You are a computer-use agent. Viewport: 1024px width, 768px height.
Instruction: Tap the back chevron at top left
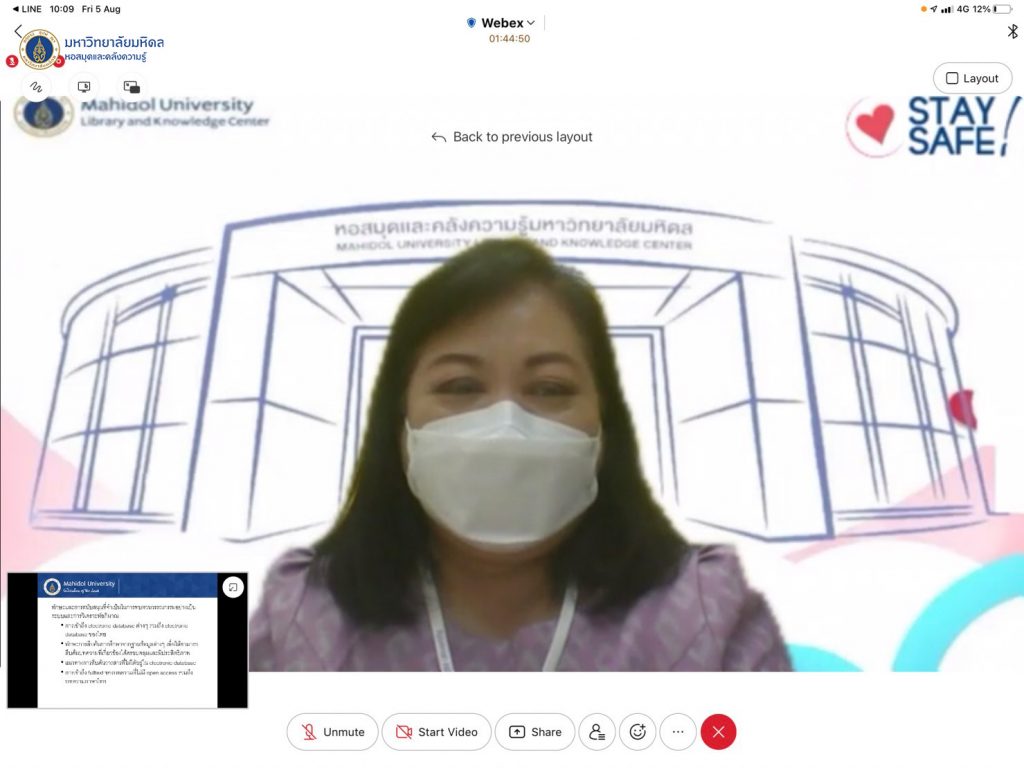pos(17,32)
